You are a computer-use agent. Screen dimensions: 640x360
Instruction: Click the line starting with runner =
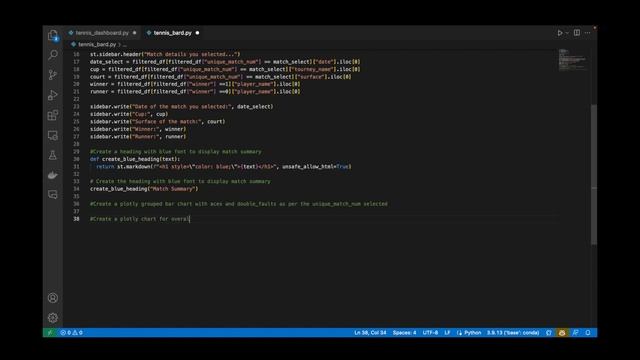click(x=195, y=92)
